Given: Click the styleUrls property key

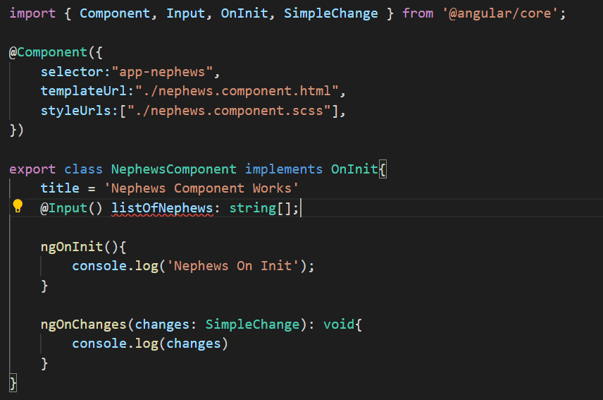Looking at the screenshot, I should pyautogui.click(x=76, y=111).
